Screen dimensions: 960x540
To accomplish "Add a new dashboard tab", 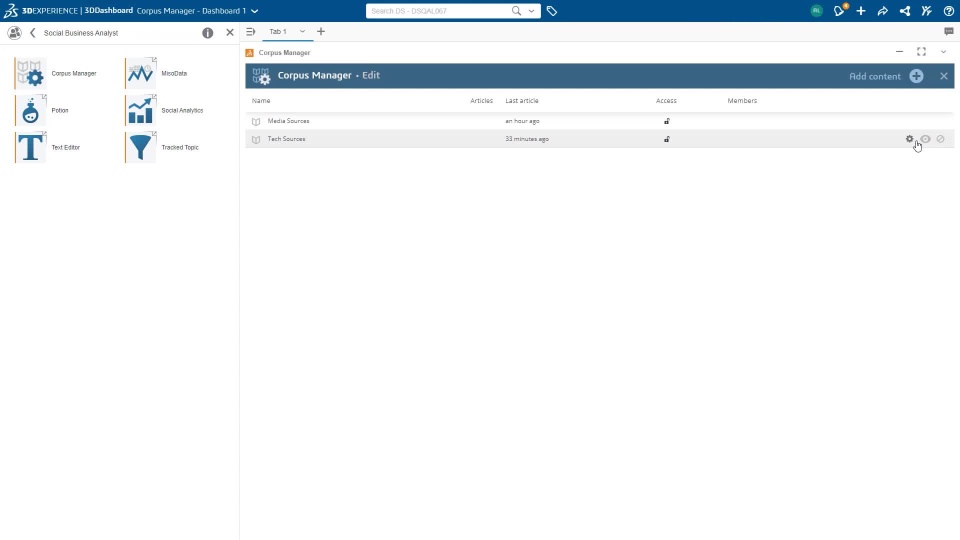I will [x=321, y=31].
